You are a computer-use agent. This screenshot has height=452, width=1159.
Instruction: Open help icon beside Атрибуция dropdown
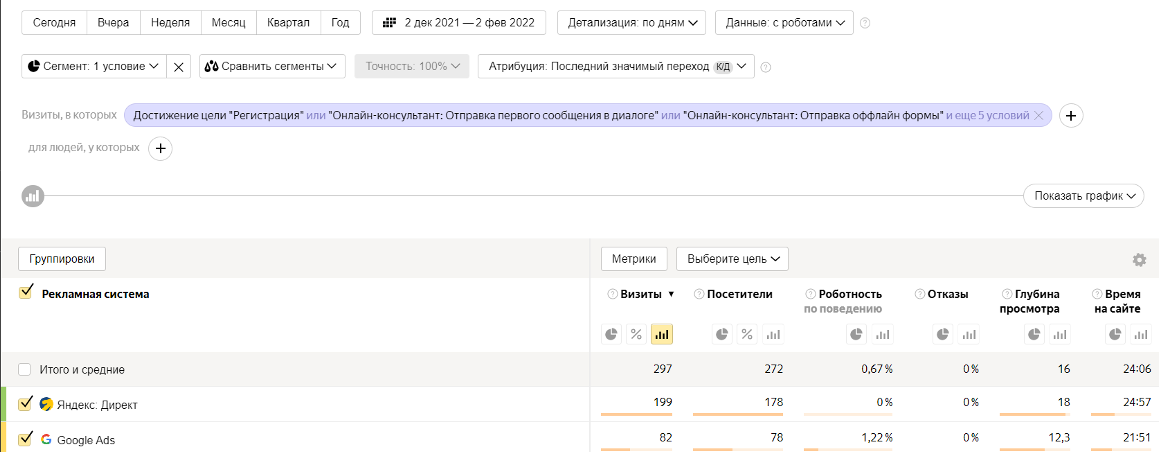point(766,66)
